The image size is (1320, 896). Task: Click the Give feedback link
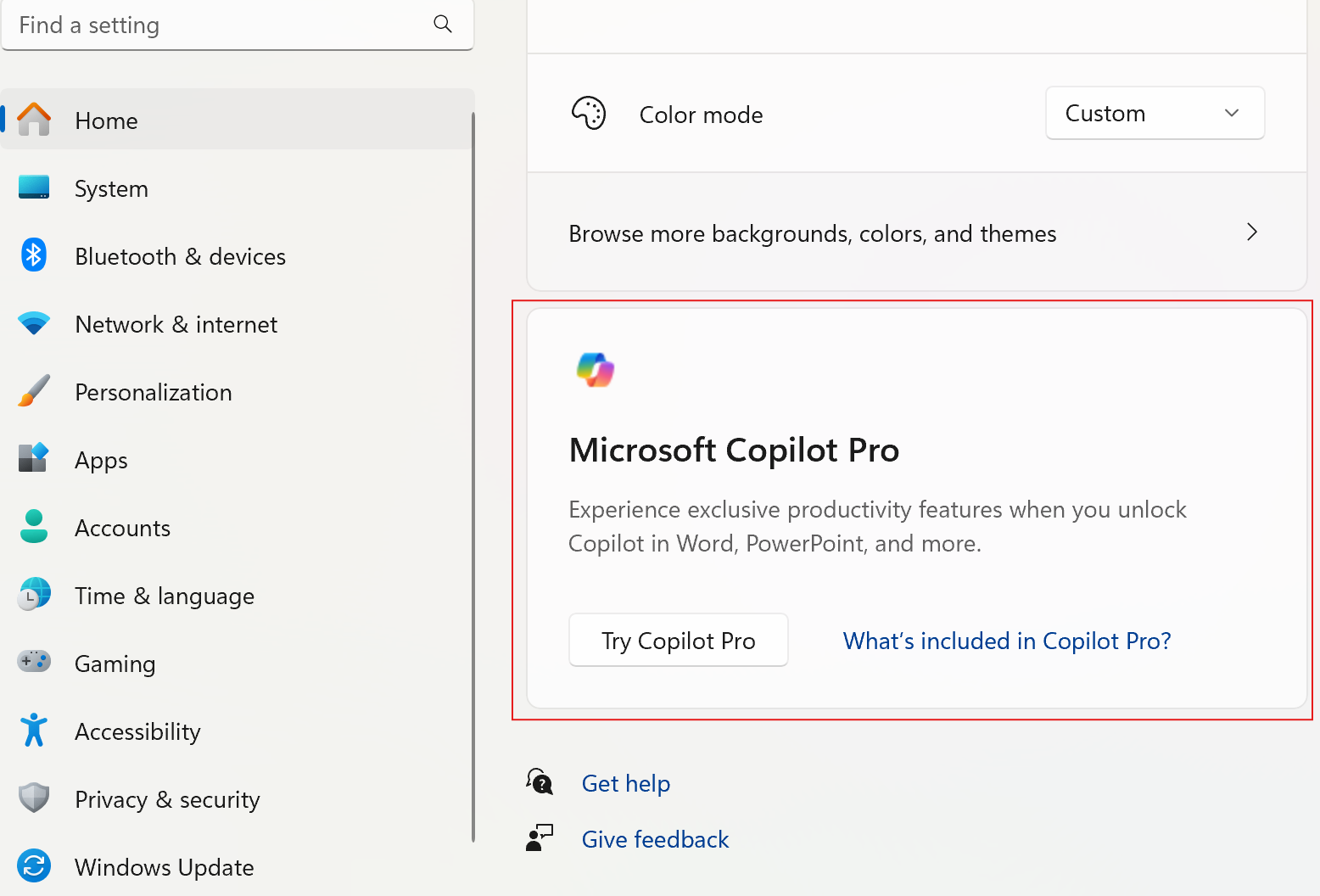655,839
